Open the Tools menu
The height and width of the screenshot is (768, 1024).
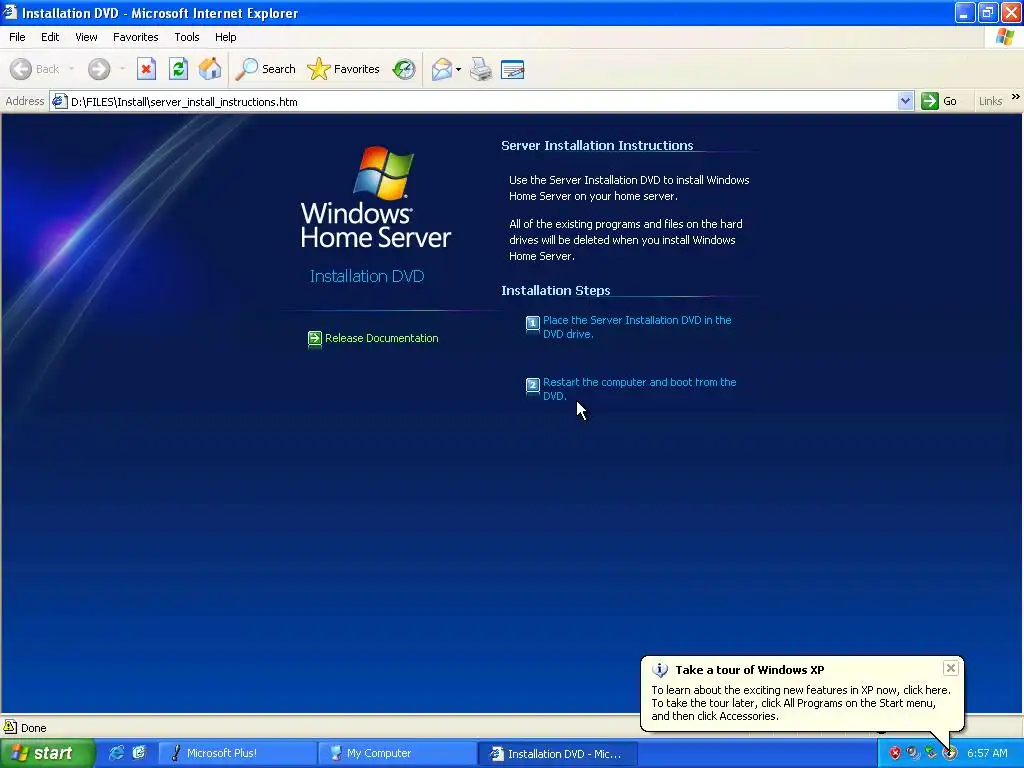tap(187, 37)
